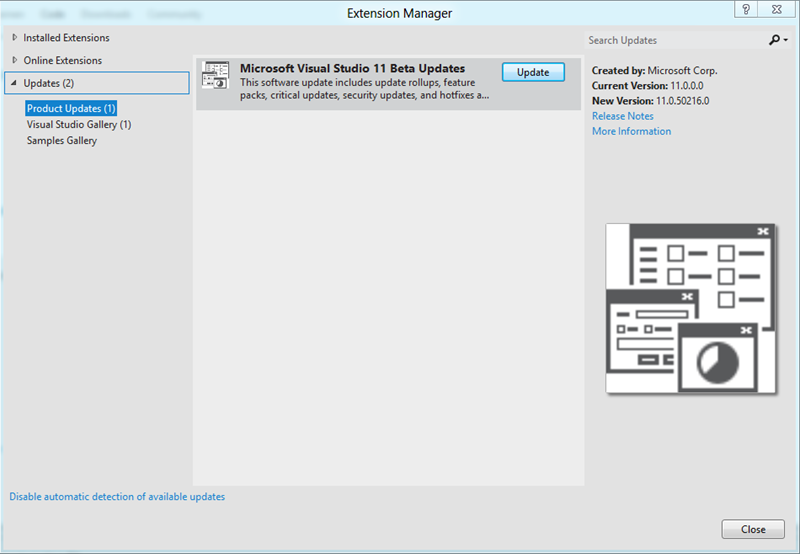Expand the Online Extensions arrow
The image size is (800, 554).
[x=14, y=61]
